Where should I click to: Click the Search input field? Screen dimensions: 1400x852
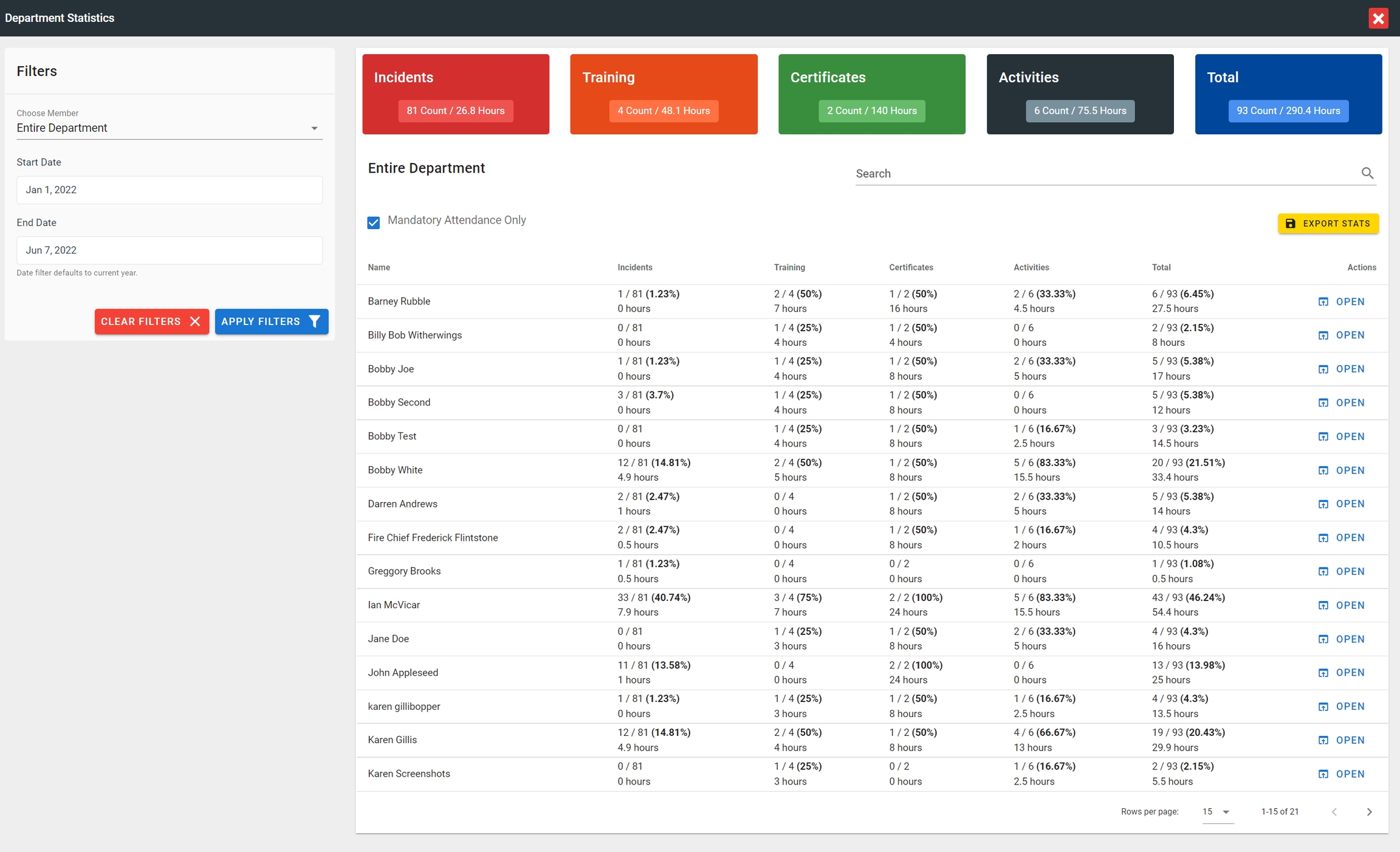(x=1106, y=174)
